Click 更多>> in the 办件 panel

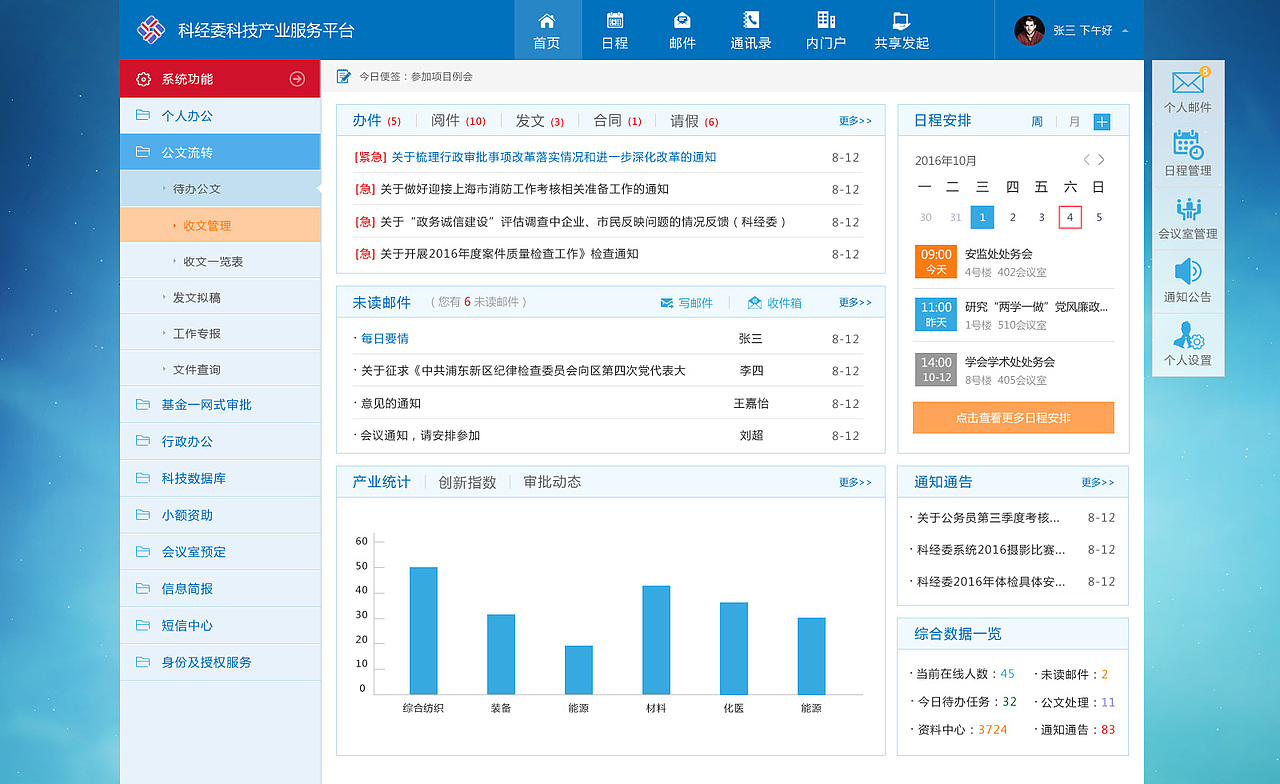point(855,121)
